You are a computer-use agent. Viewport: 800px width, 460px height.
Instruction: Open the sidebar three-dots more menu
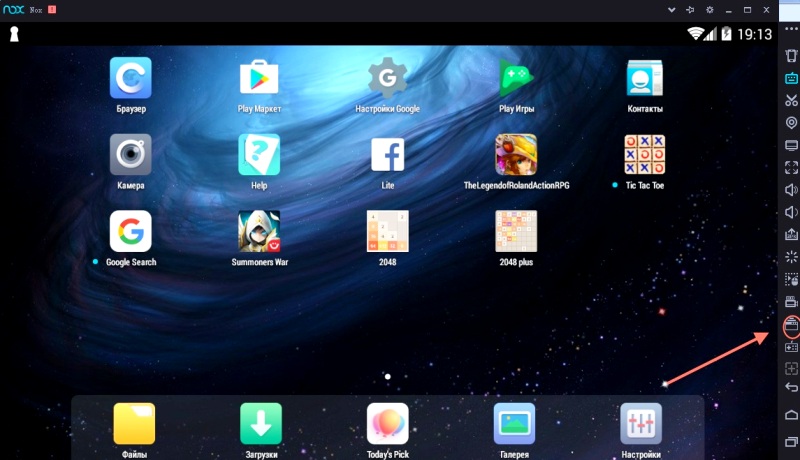pos(791,29)
